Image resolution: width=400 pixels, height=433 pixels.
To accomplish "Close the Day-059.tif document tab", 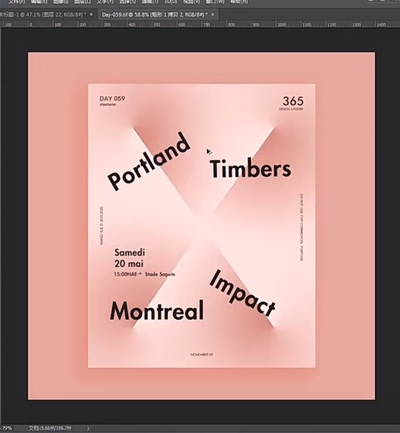I will tap(213, 14).
